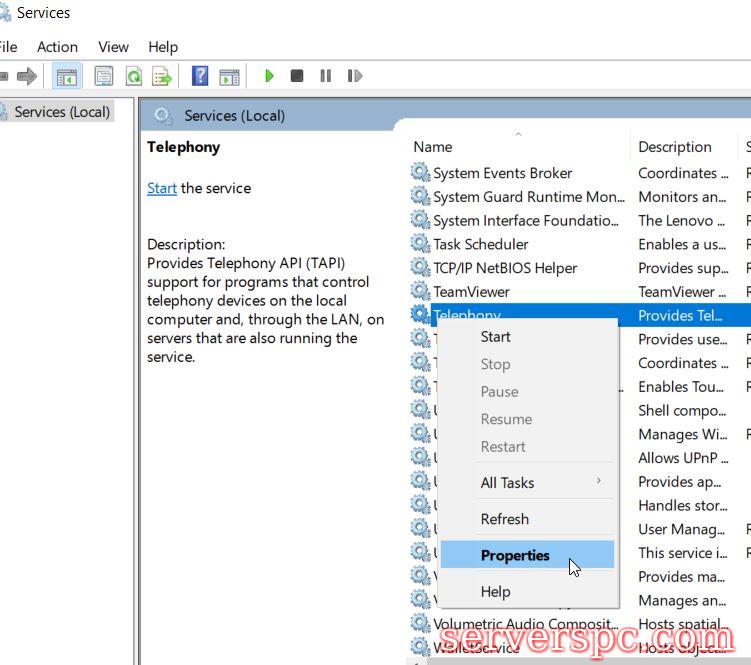Open the View menu in menu bar

[x=113, y=46]
